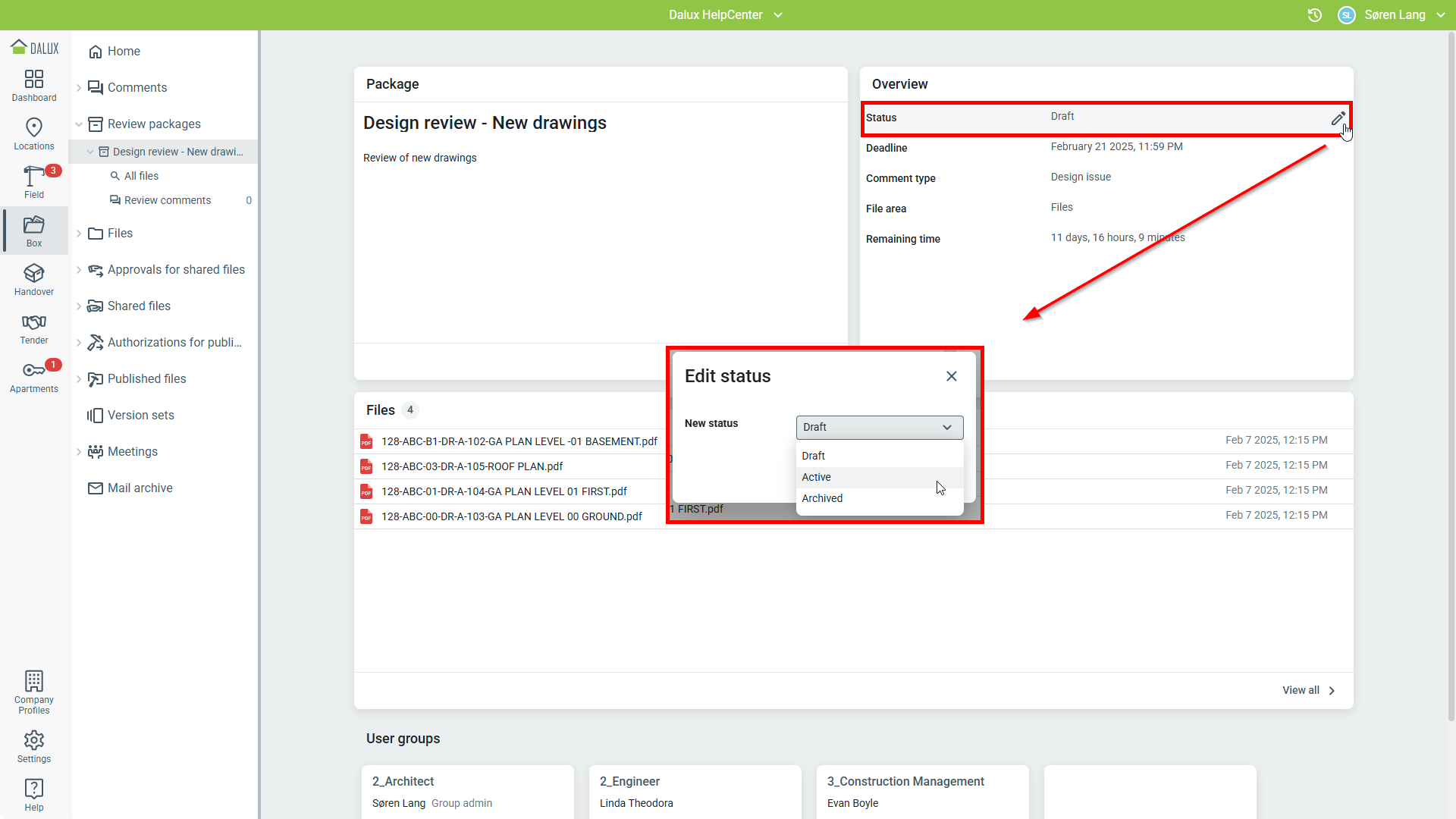Select Active in status dropdown
This screenshot has width=1456, height=819.
coord(817,477)
